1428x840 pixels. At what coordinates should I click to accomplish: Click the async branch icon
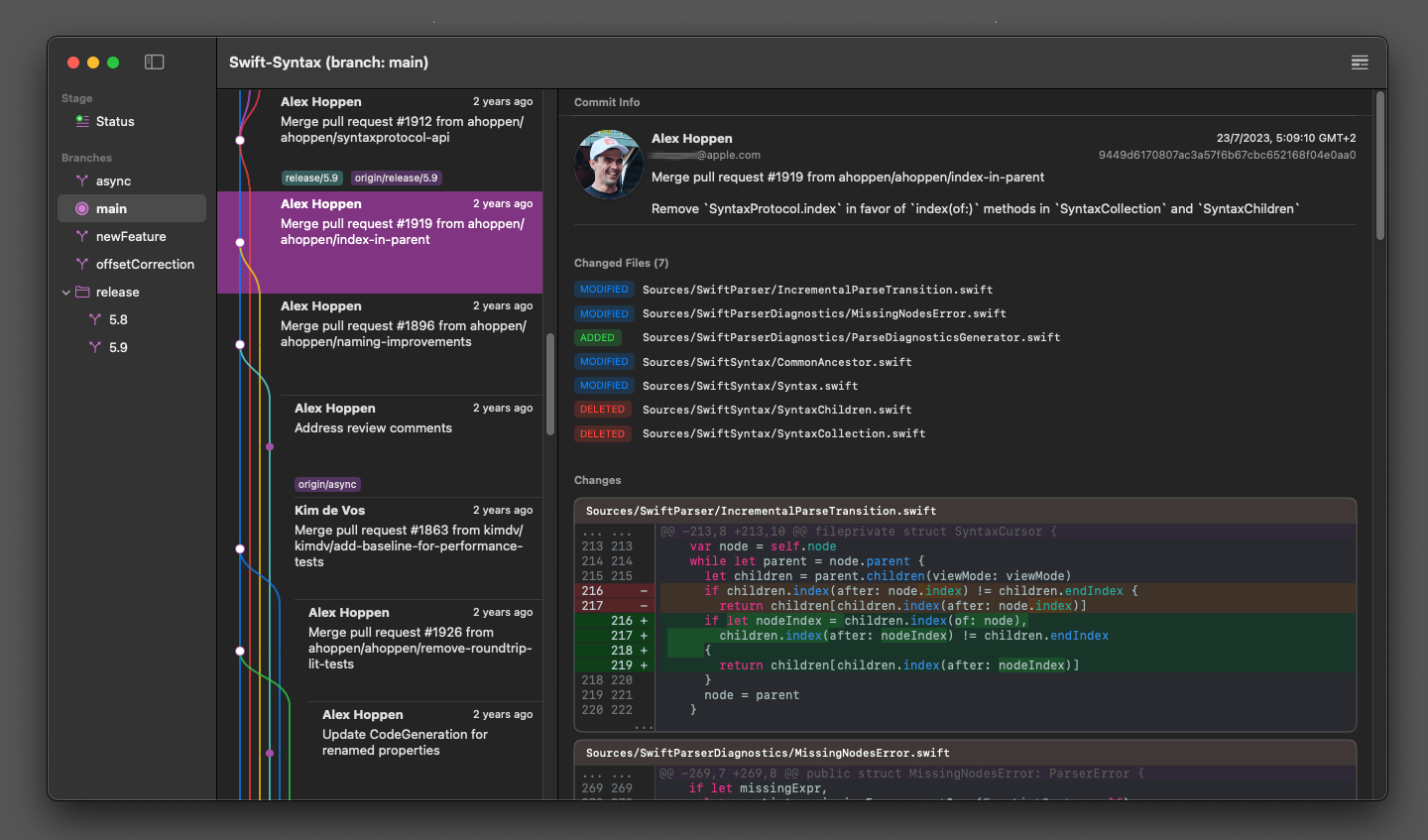(x=82, y=180)
